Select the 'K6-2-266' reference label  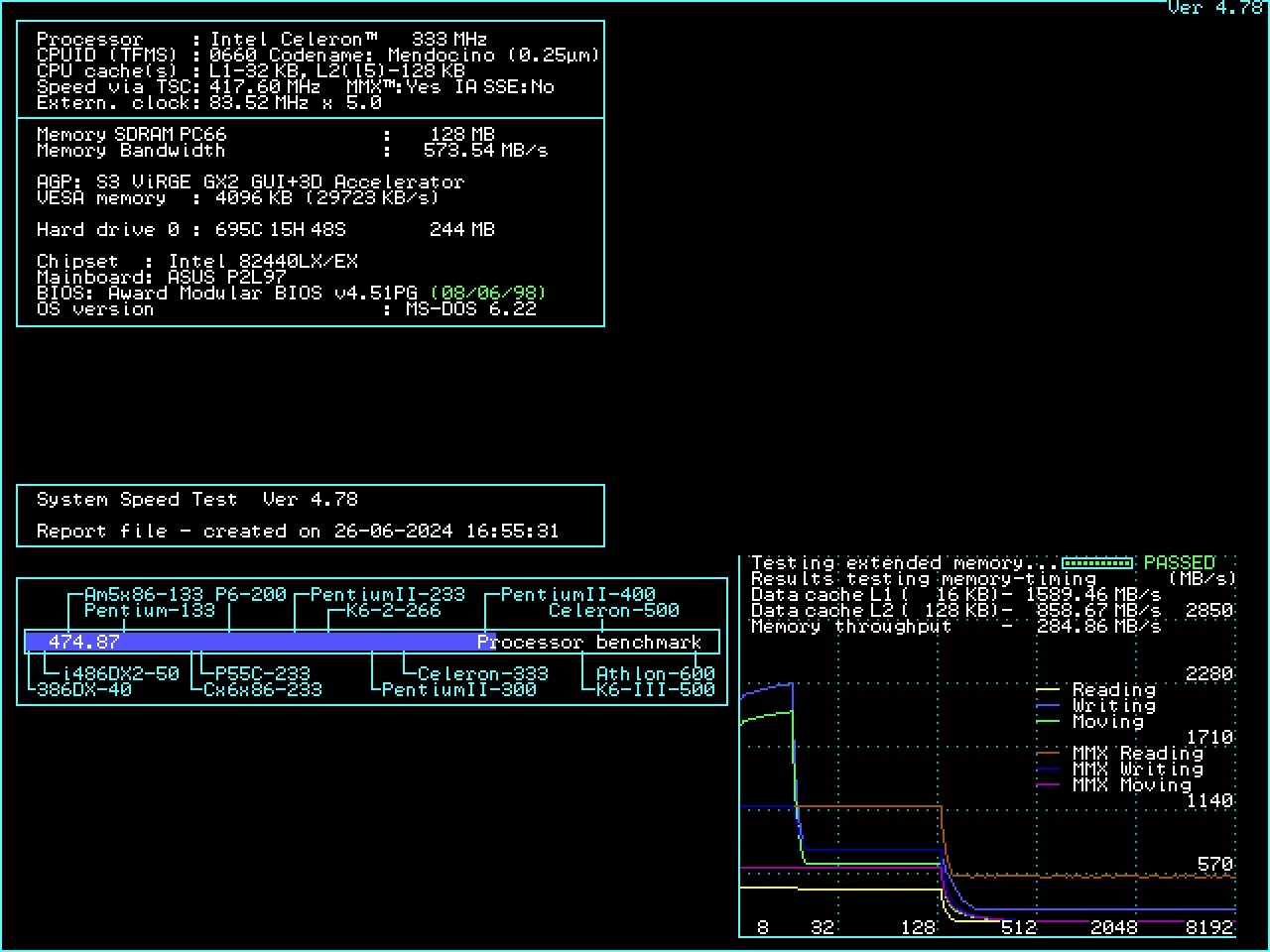click(x=394, y=611)
